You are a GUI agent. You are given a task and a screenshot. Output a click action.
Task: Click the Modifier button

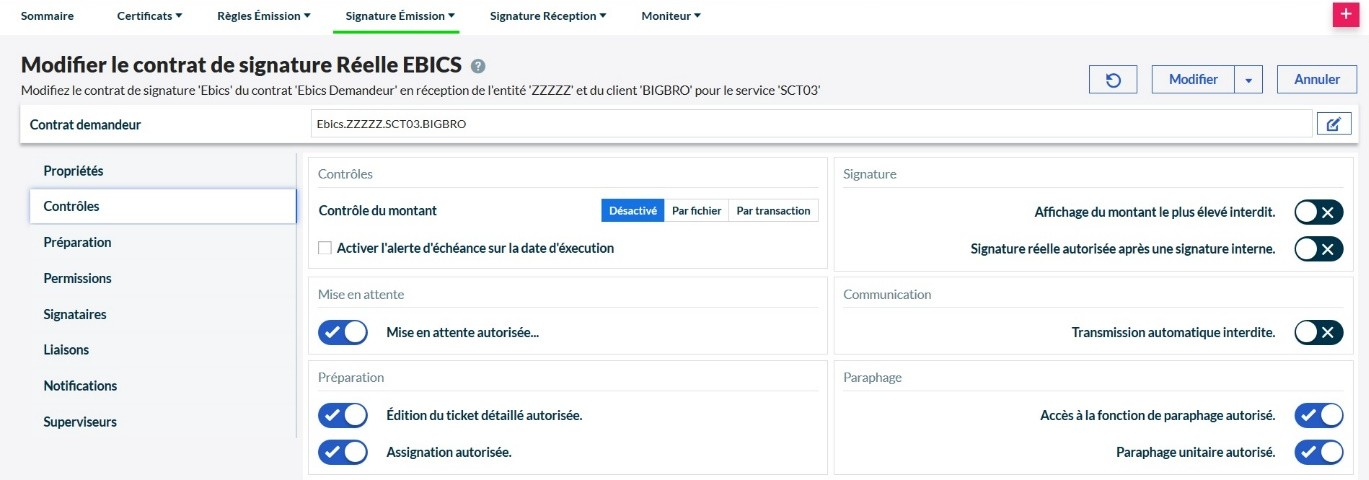(x=1194, y=80)
